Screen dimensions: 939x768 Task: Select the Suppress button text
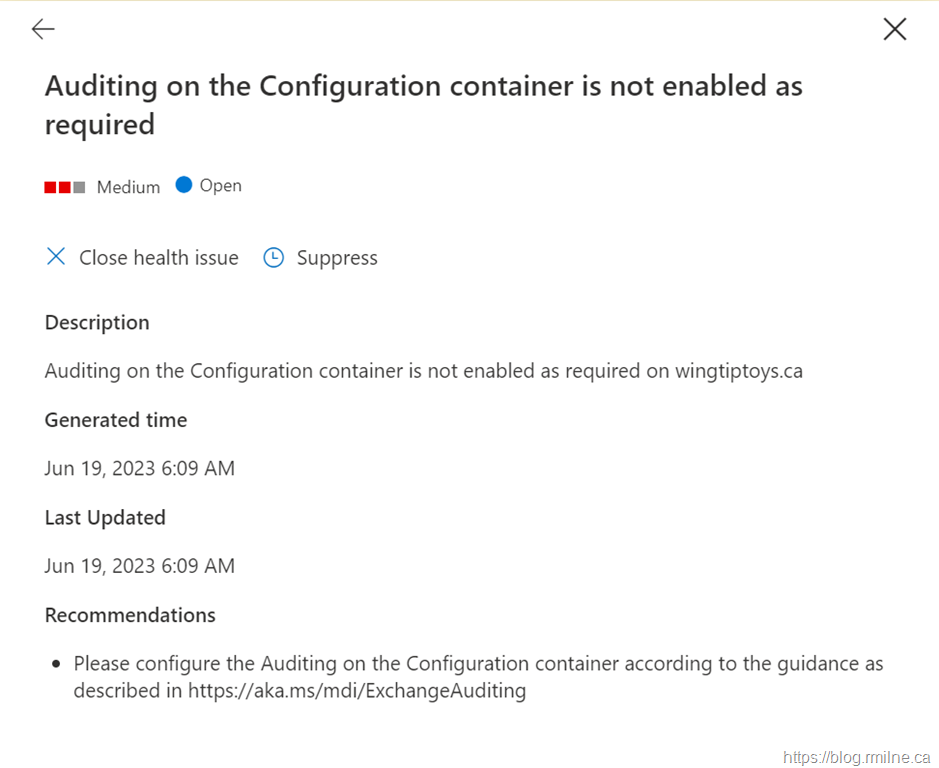coord(337,258)
